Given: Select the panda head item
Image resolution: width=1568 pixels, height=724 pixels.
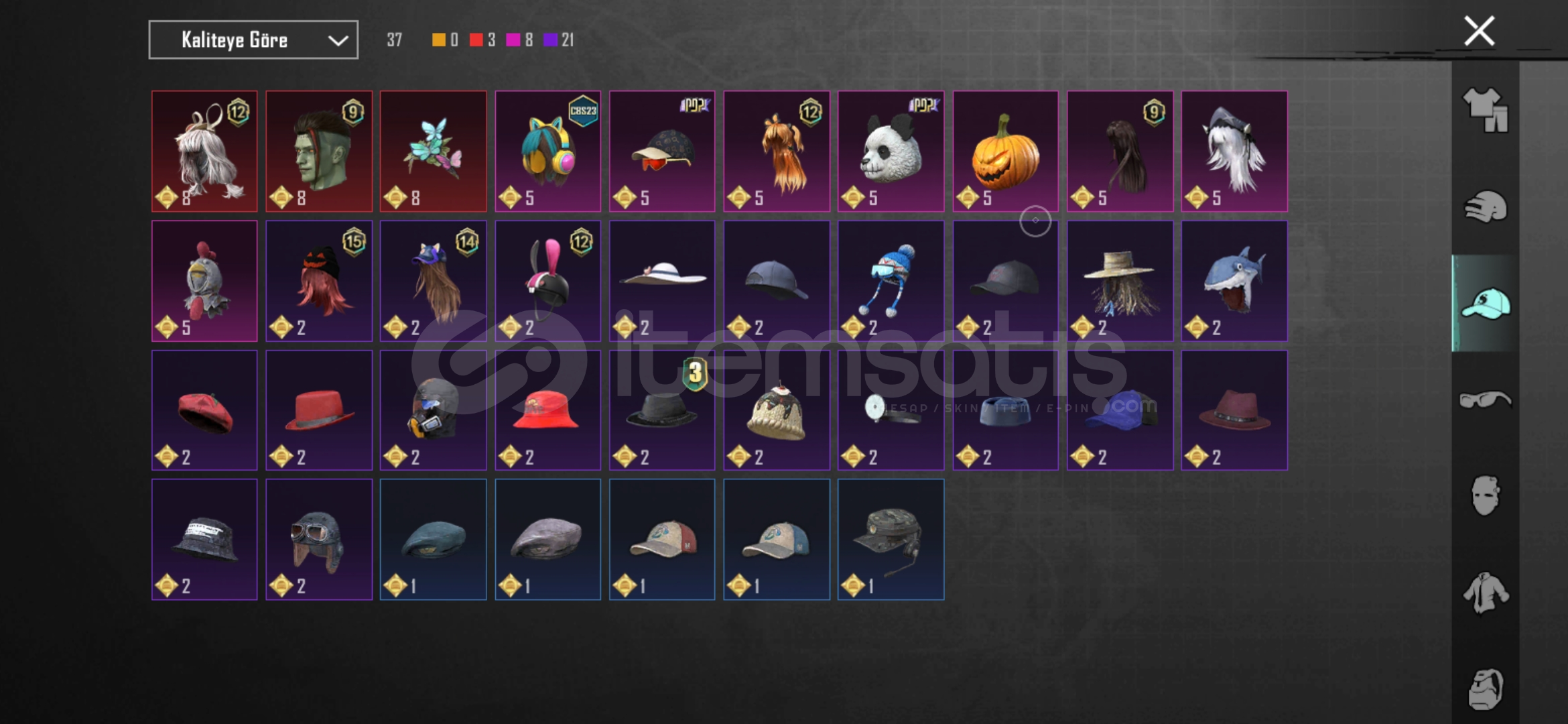Looking at the screenshot, I should pos(891,152).
